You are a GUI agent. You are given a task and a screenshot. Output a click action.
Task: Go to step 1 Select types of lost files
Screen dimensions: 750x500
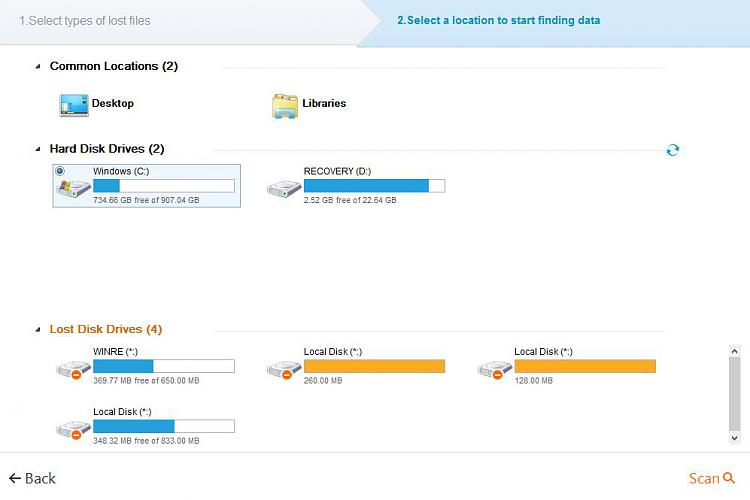(85, 21)
